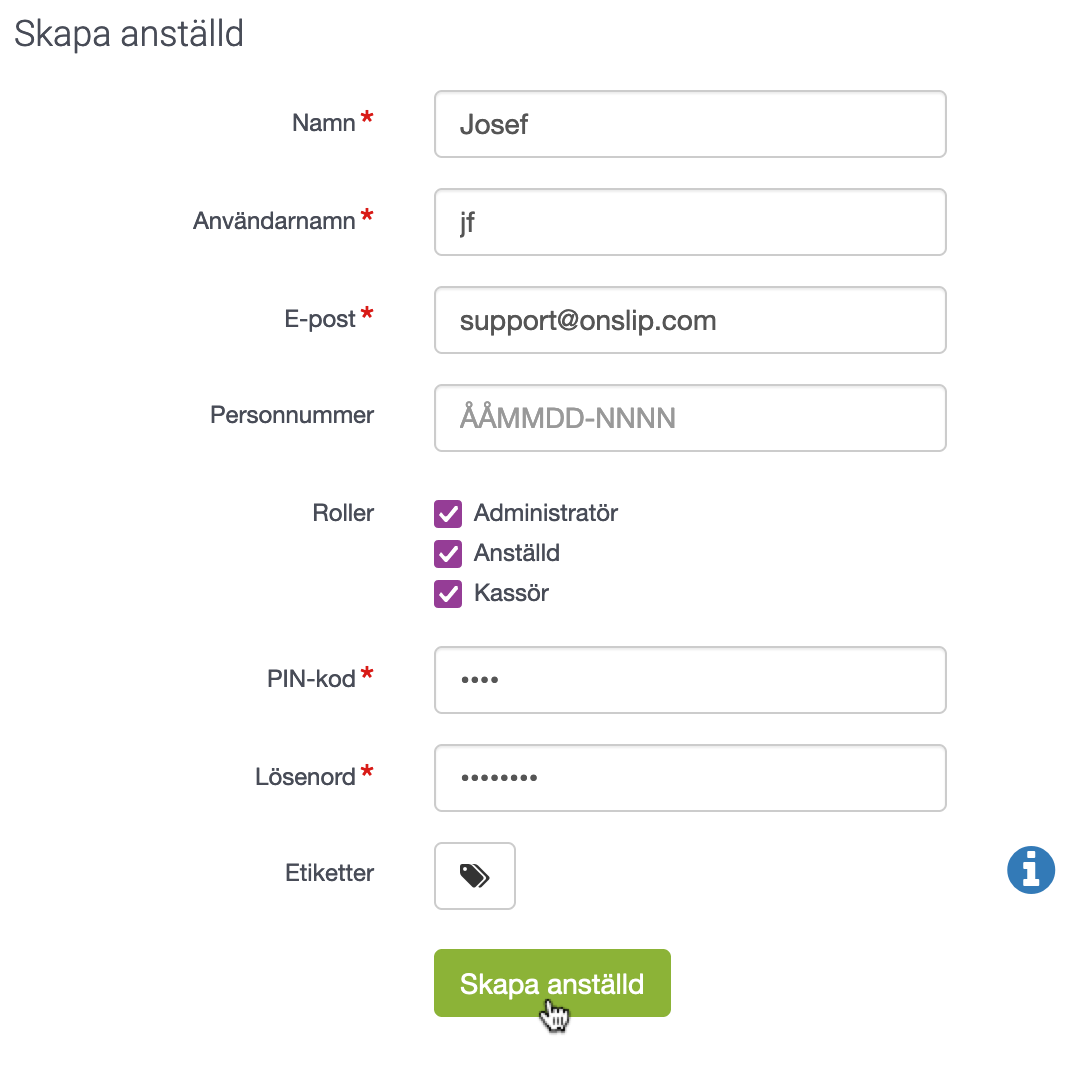
Task: Click the green Skapa anställd button
Action: [x=552, y=983]
